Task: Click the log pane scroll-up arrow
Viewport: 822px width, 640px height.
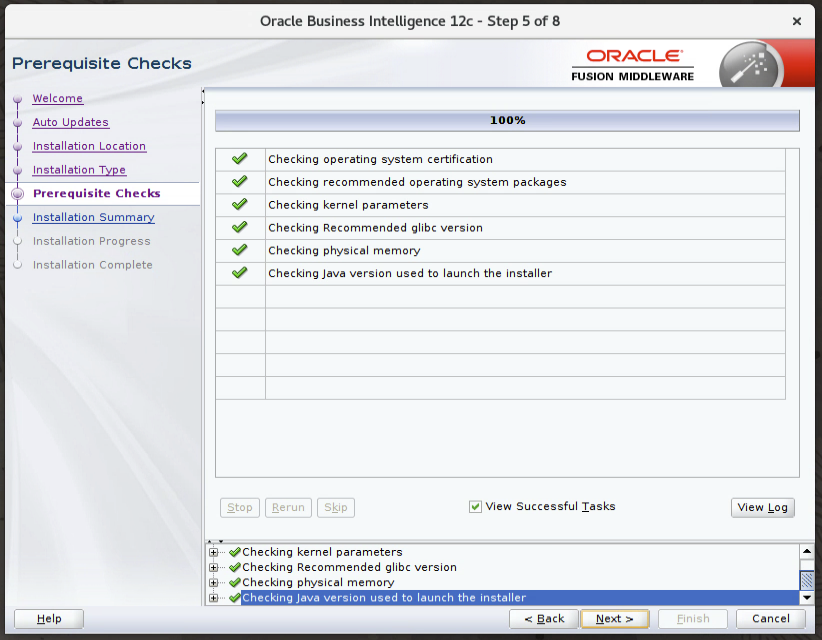Action: click(x=807, y=551)
